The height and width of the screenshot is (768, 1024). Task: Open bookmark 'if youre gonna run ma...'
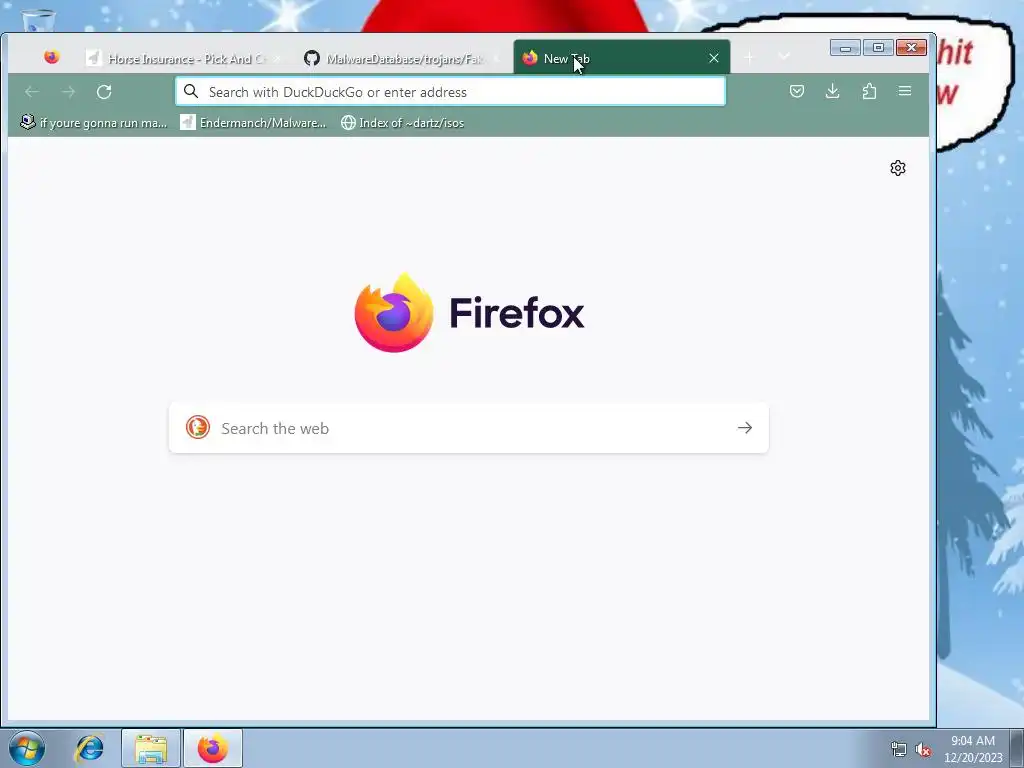[x=93, y=123]
